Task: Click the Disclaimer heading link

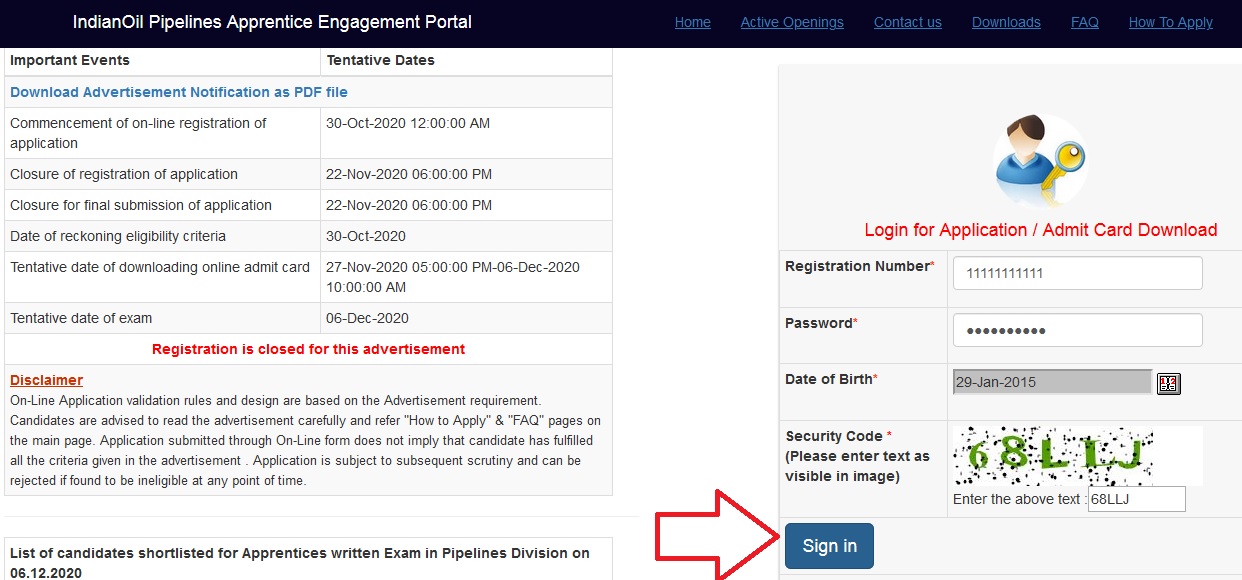Action: tap(46, 380)
